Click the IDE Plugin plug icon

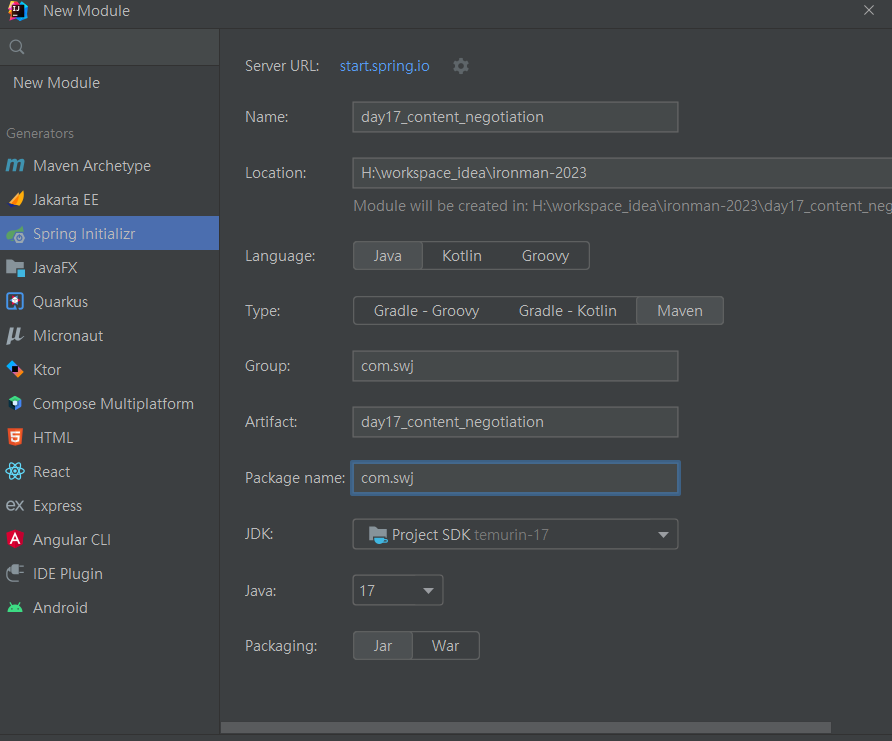15,573
